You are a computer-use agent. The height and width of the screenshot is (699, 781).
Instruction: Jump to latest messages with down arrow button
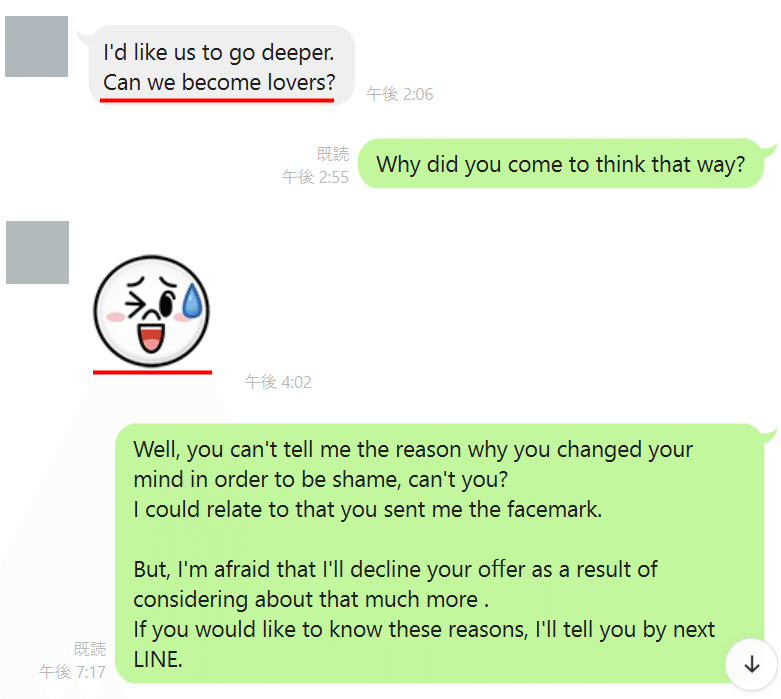pyautogui.click(x=751, y=665)
